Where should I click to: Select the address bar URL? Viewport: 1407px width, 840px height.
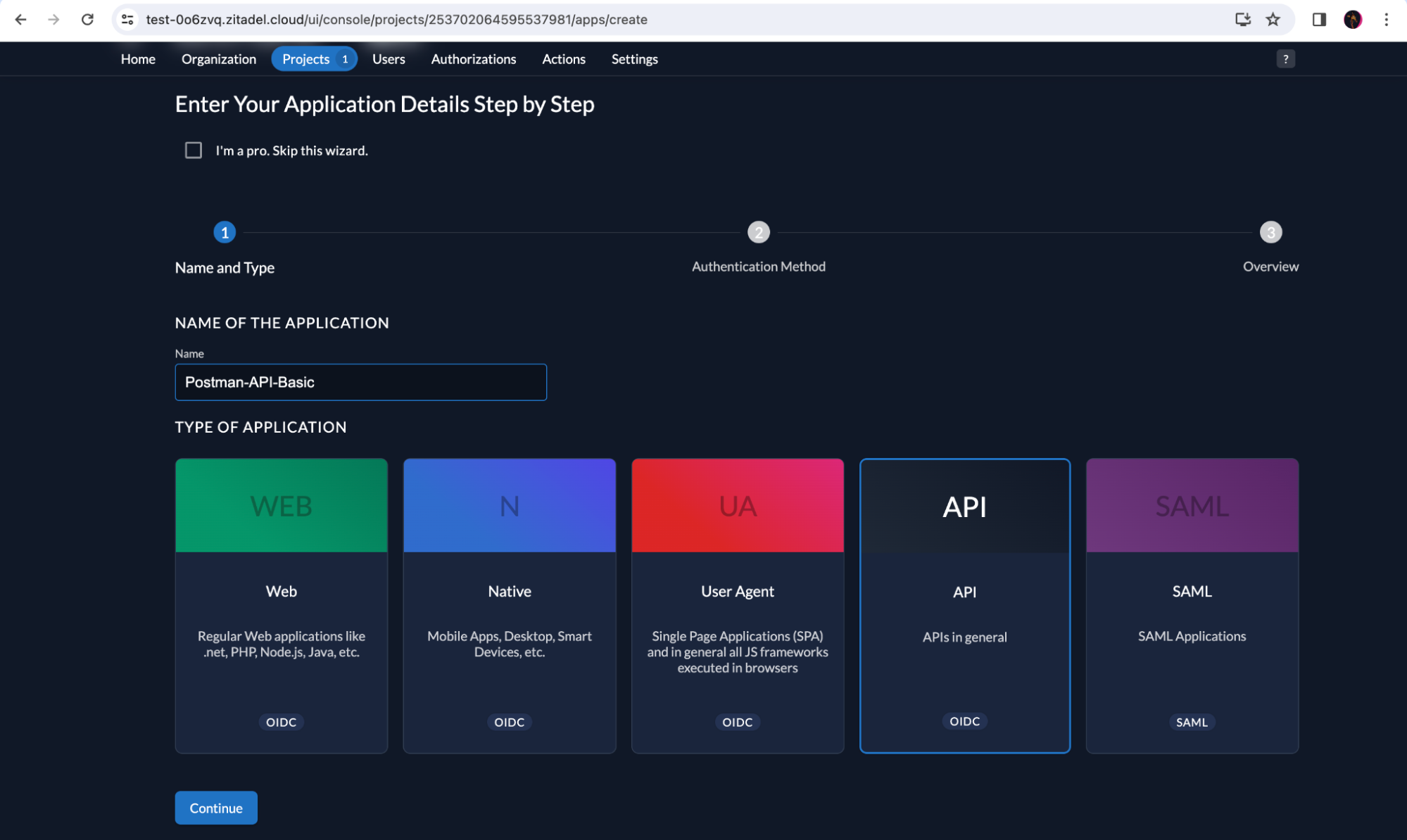(396, 20)
